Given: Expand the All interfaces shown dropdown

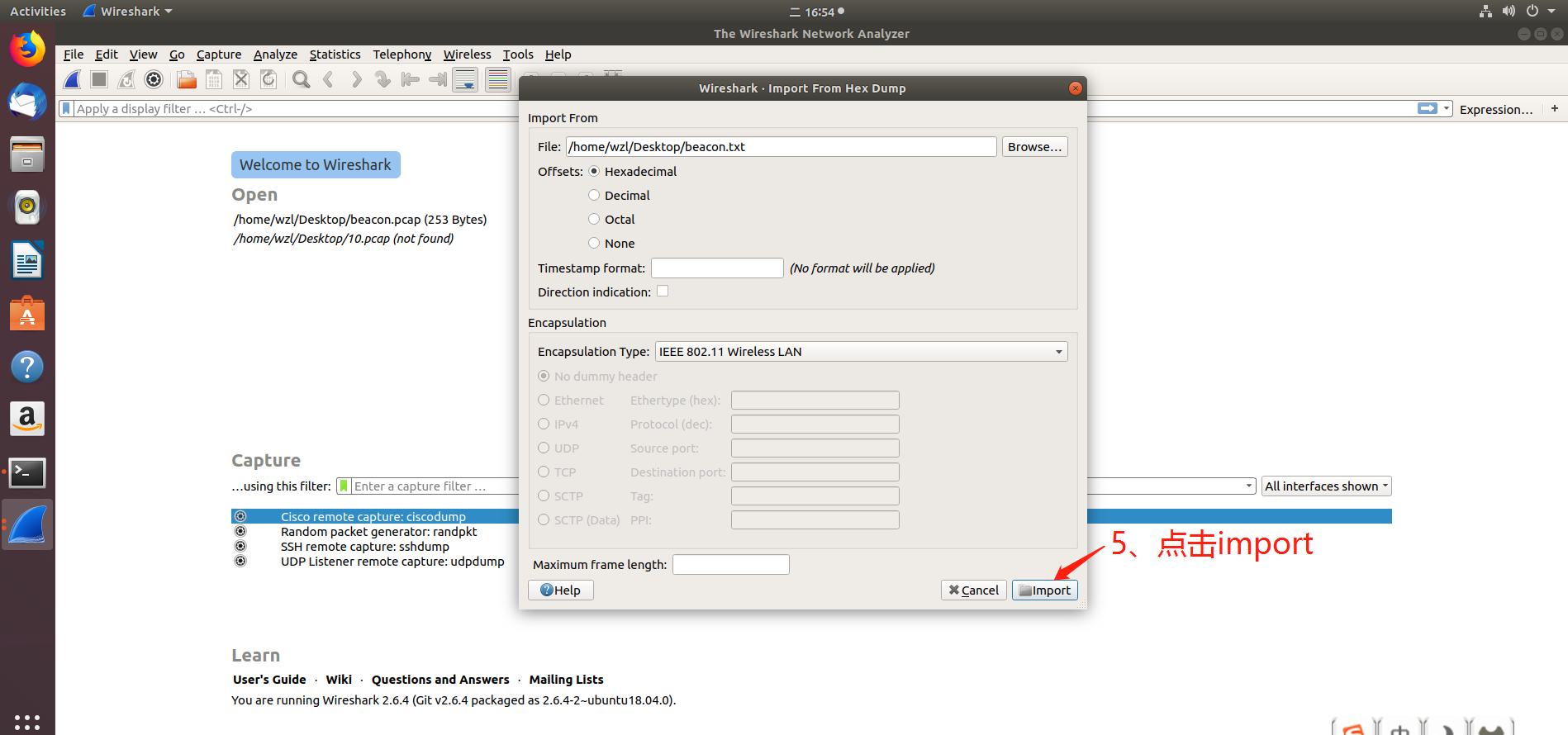Looking at the screenshot, I should point(1326,486).
